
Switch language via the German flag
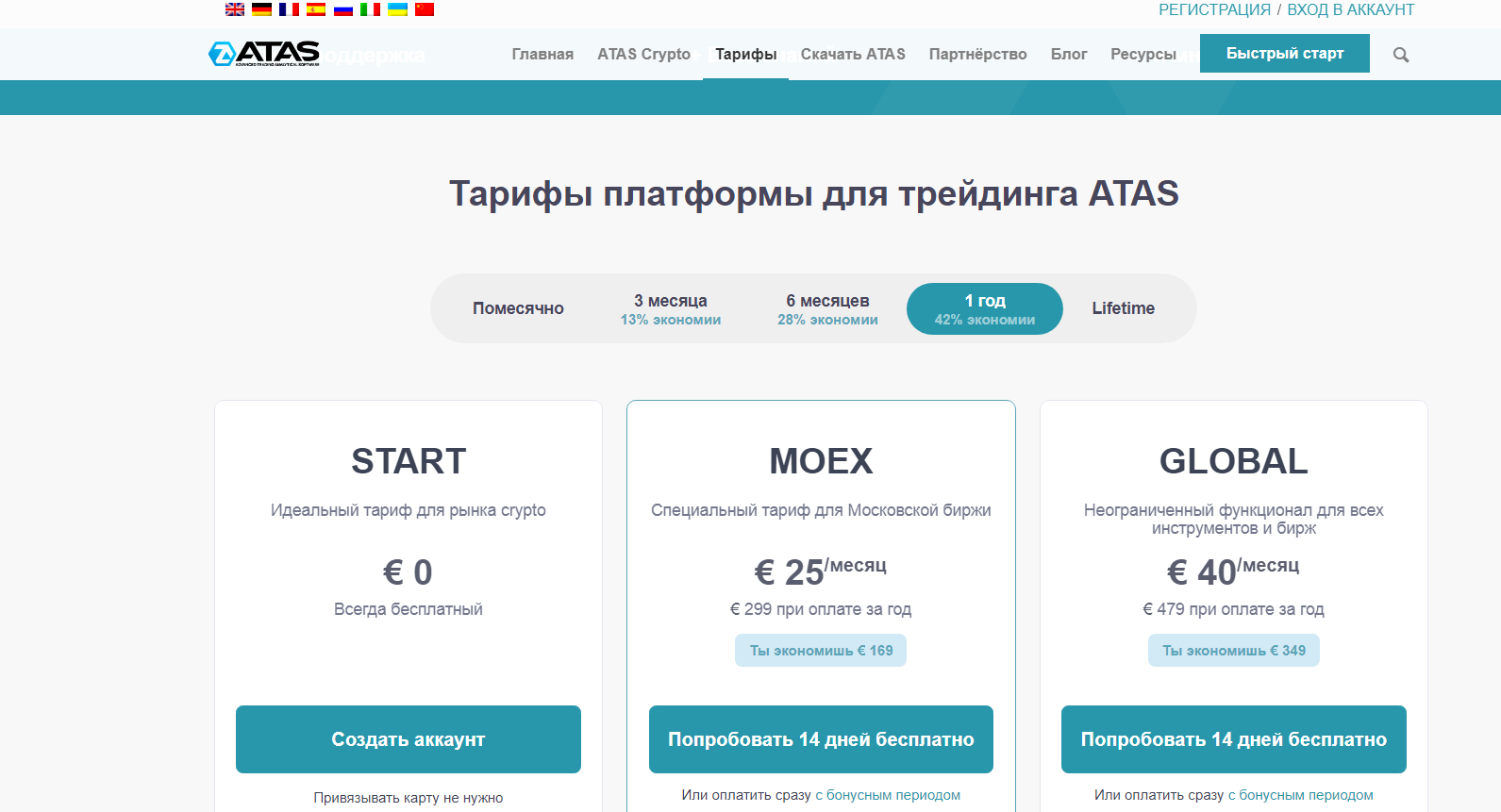click(x=262, y=9)
